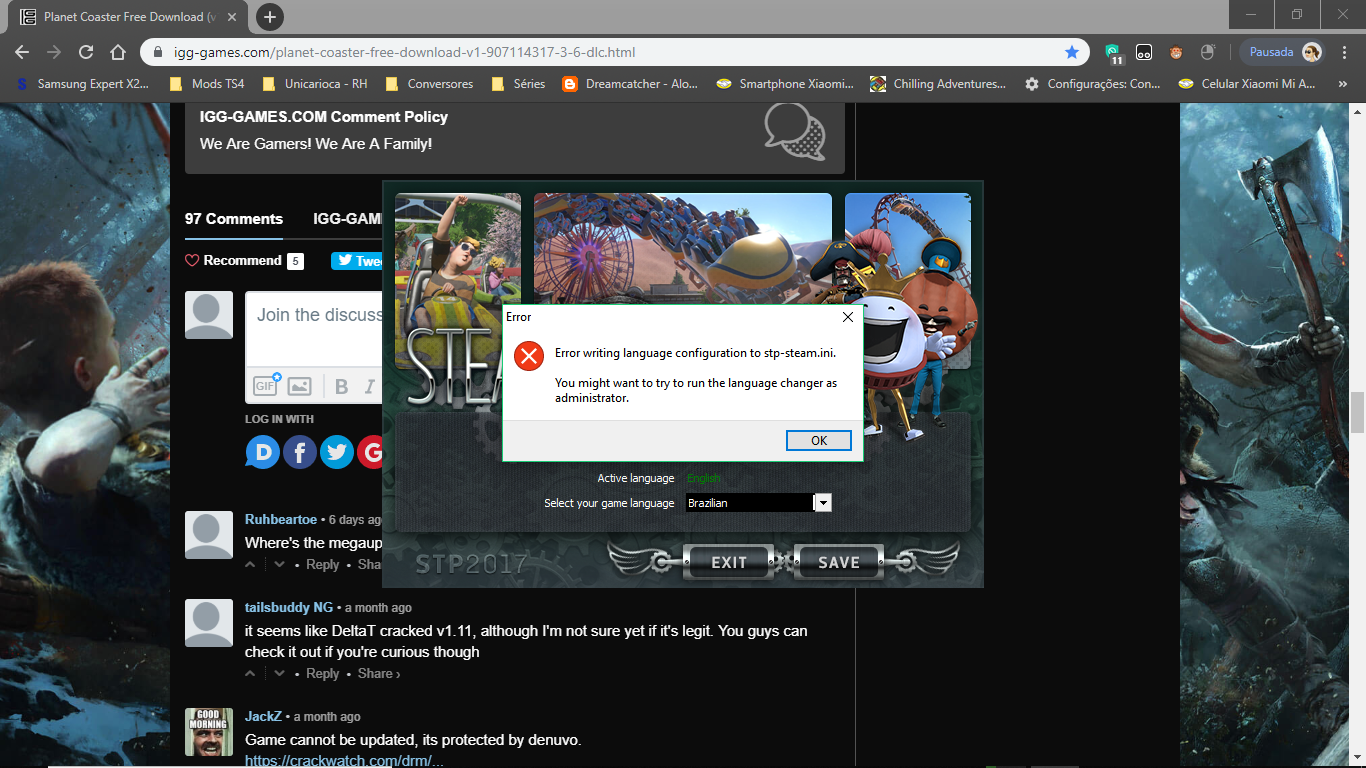The width and height of the screenshot is (1366, 768).
Task: Click the IGG-GAMES.COM Comment Policy heading
Action: coord(324,117)
